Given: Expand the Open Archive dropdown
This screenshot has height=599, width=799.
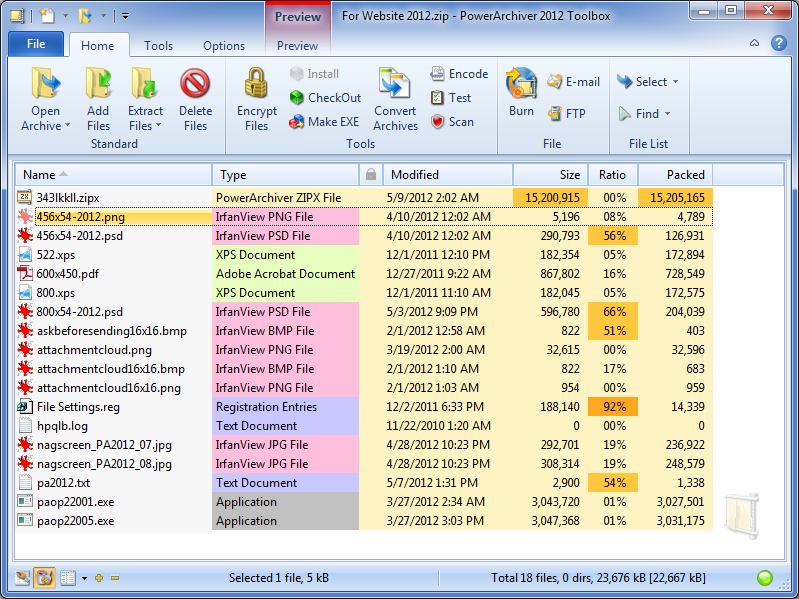Looking at the screenshot, I should (x=67, y=126).
